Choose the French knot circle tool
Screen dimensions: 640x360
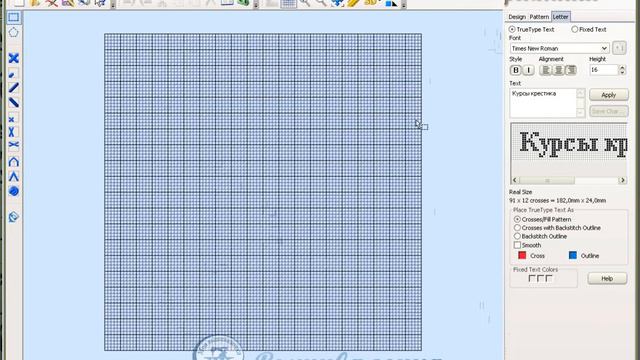[x=13, y=191]
